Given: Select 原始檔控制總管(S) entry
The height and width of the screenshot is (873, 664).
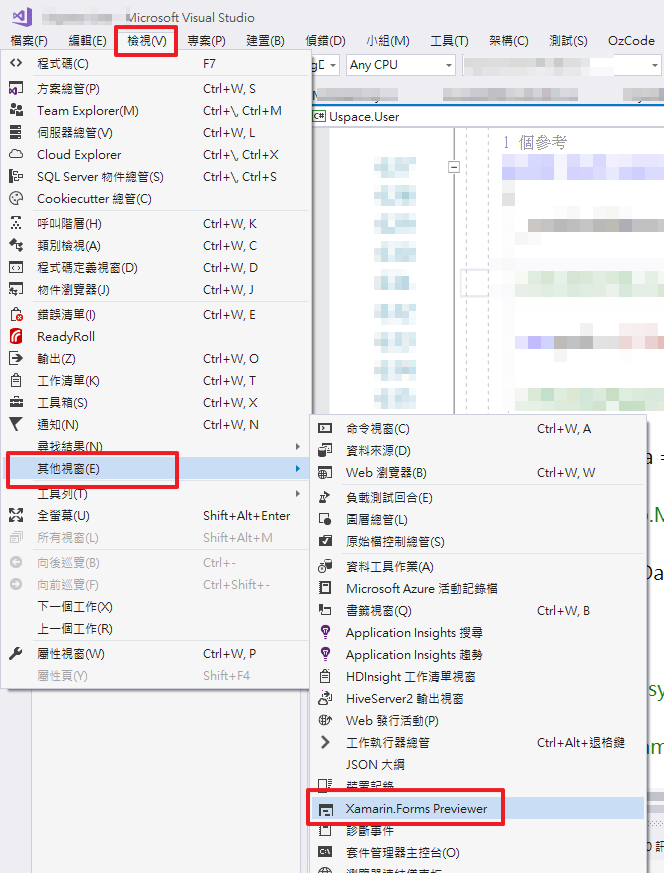Looking at the screenshot, I should tap(478, 541).
